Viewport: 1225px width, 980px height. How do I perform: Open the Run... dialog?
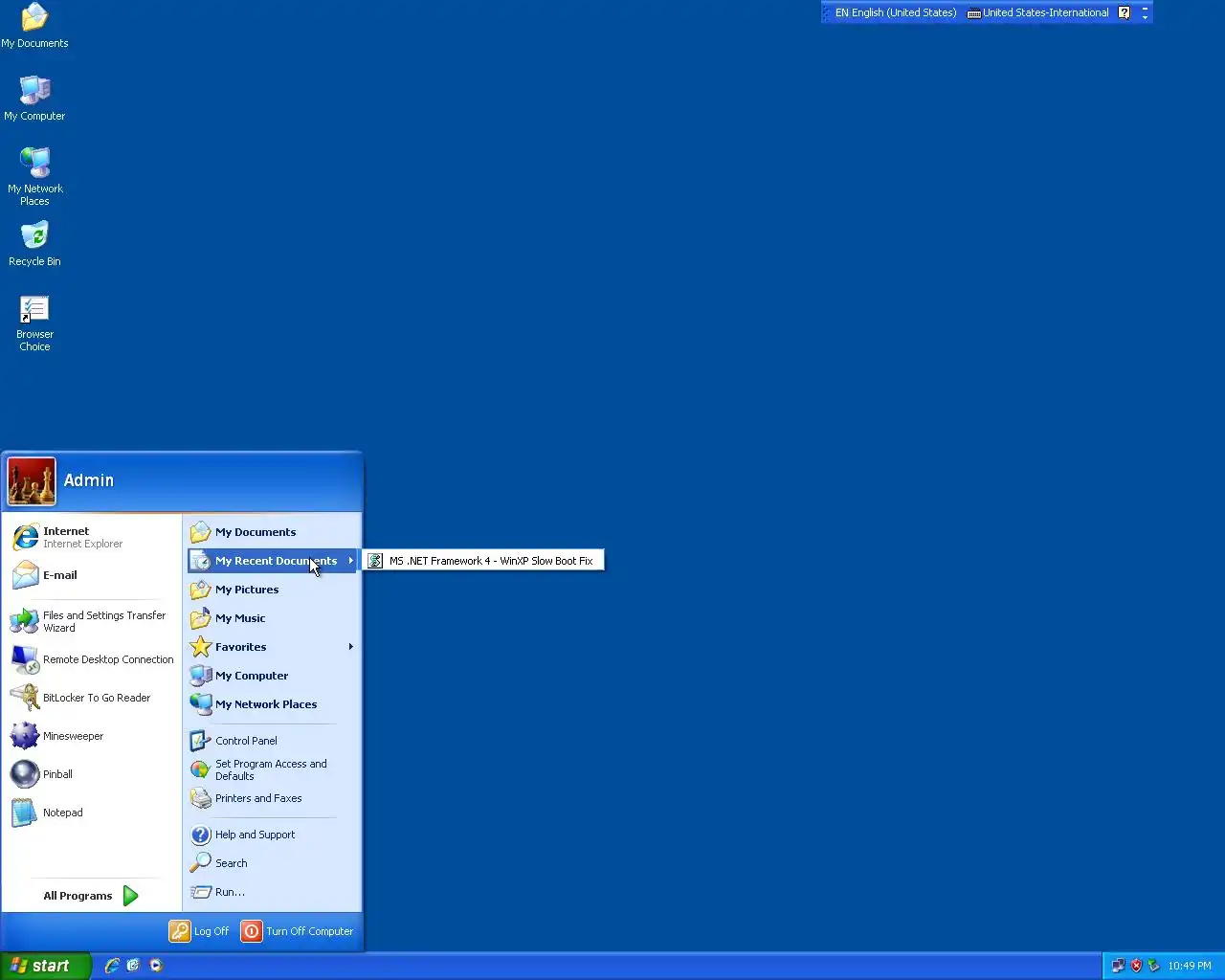273,892
